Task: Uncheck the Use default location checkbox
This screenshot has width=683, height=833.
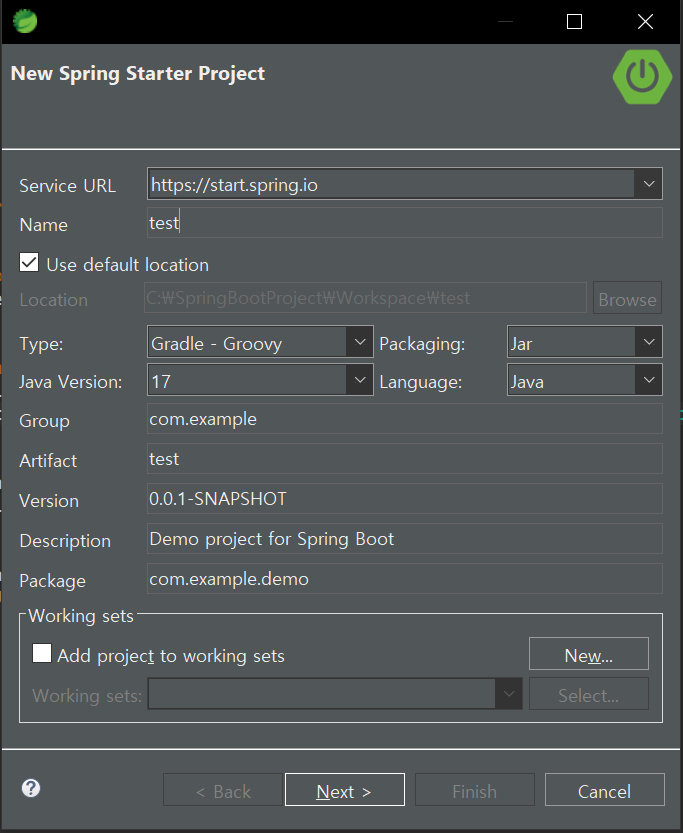Action: point(29,264)
